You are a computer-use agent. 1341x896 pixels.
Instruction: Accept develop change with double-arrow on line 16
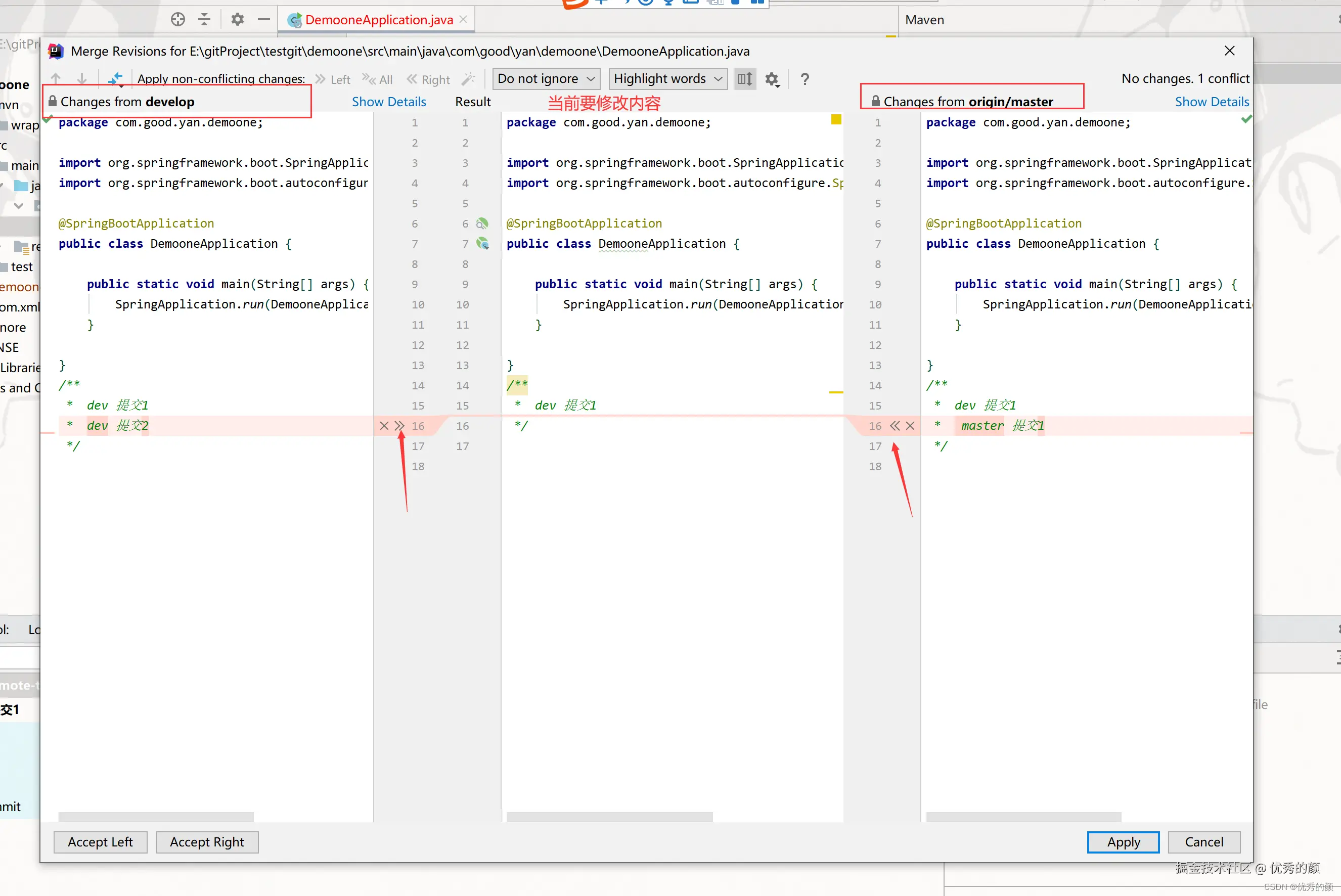click(399, 426)
